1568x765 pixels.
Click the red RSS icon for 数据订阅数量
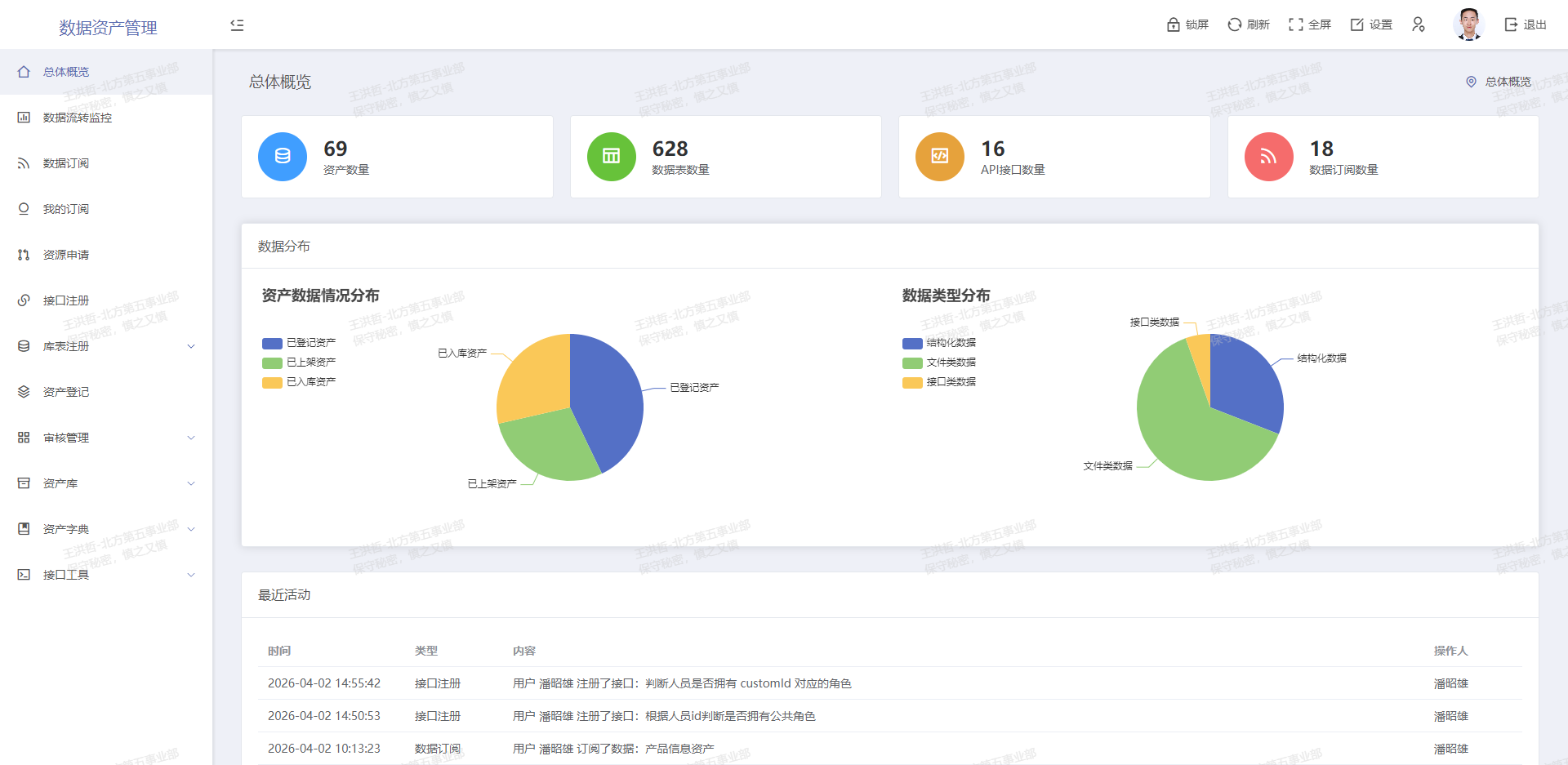pos(1268,157)
